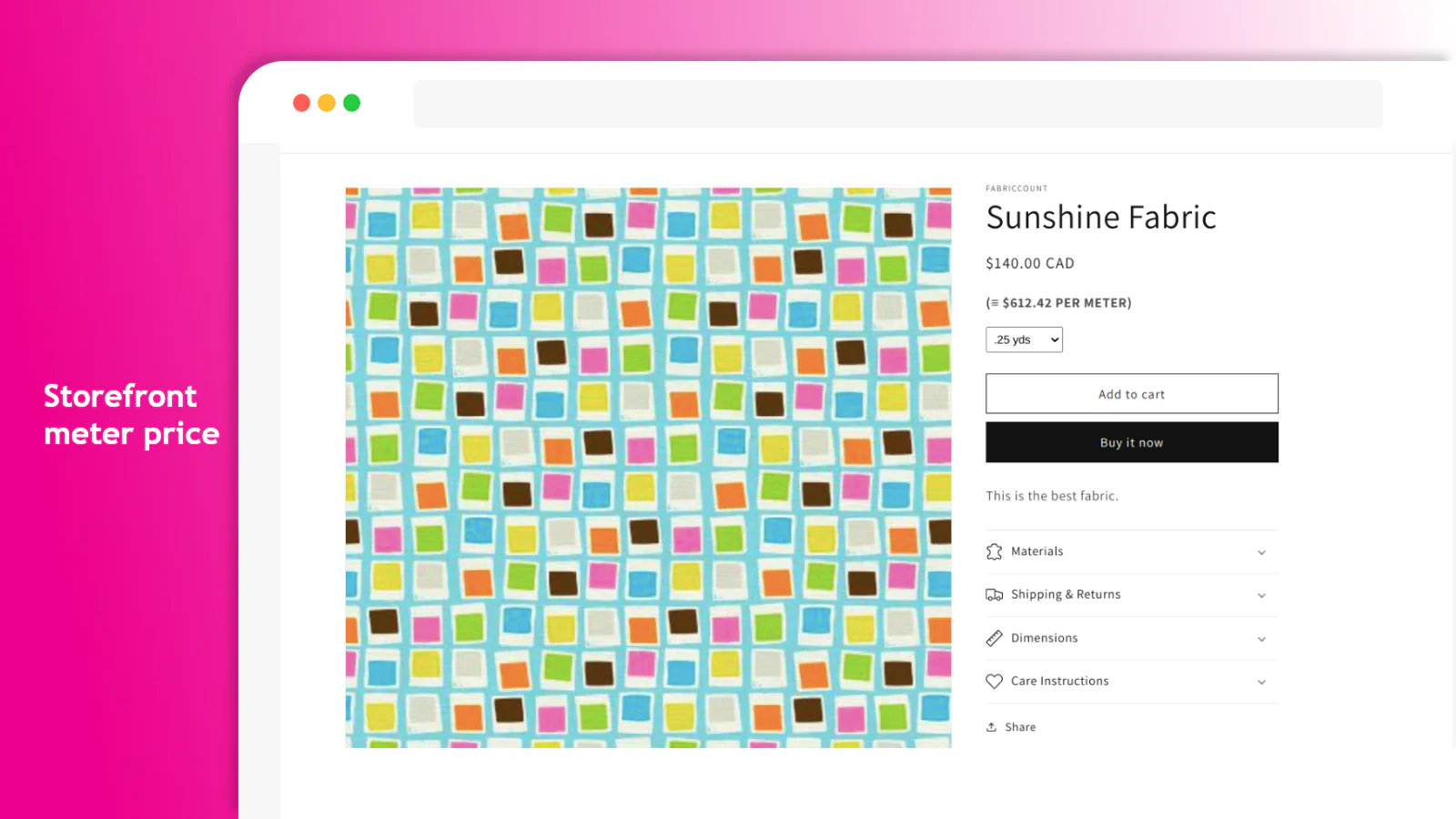Click the Care Instructions heart icon
This screenshot has height=819, width=1456.
pyautogui.click(x=994, y=682)
